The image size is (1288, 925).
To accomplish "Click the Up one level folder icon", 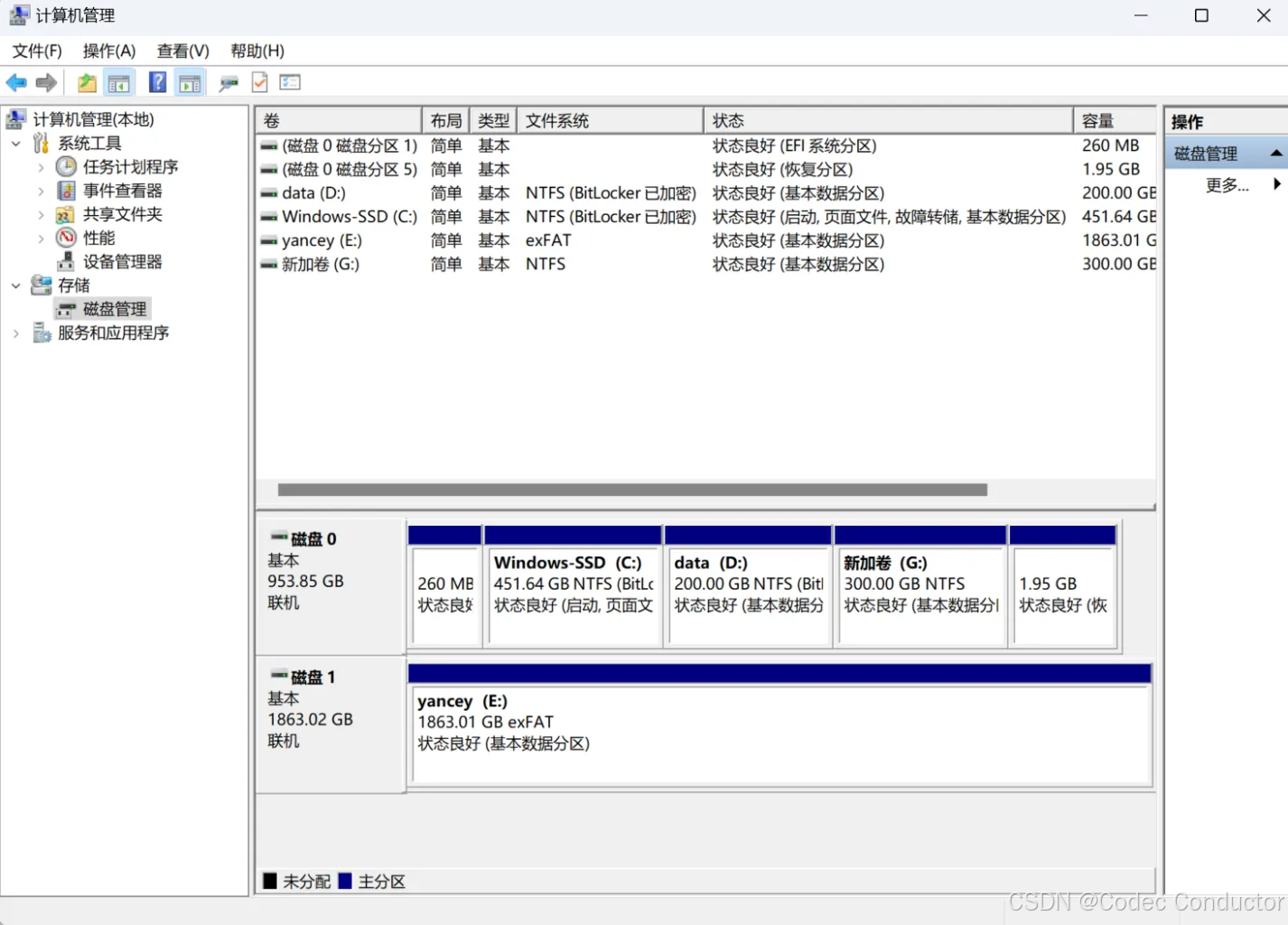I will [87, 83].
